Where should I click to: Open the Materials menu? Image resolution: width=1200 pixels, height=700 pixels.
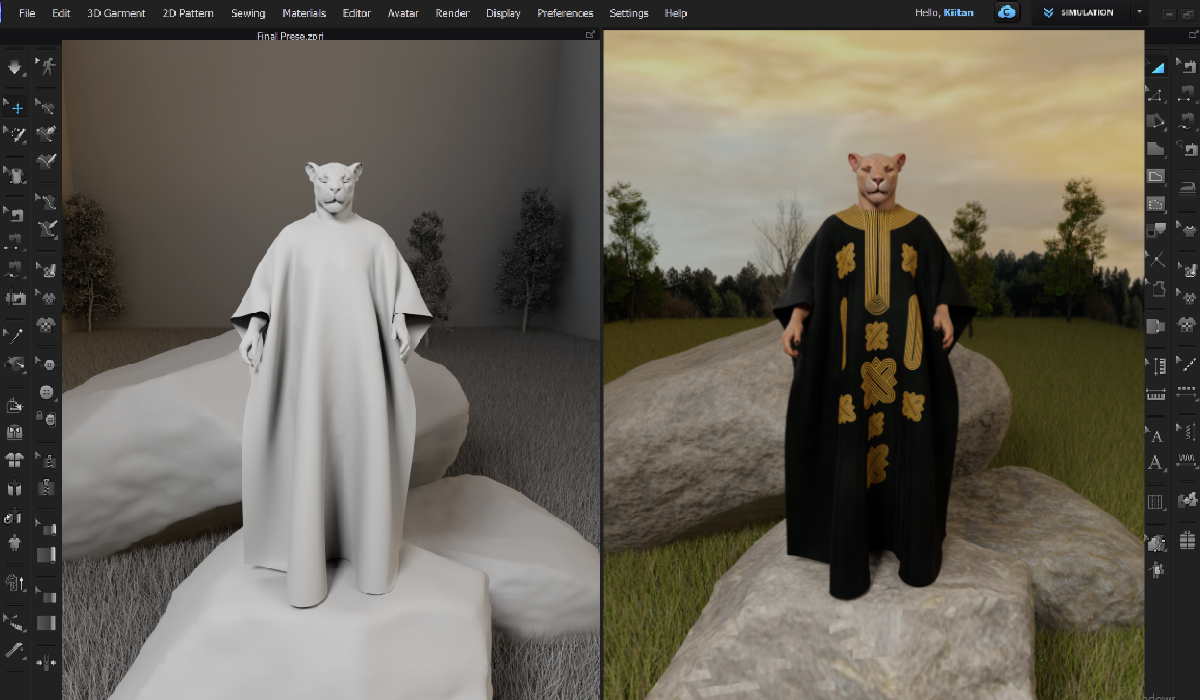(304, 13)
